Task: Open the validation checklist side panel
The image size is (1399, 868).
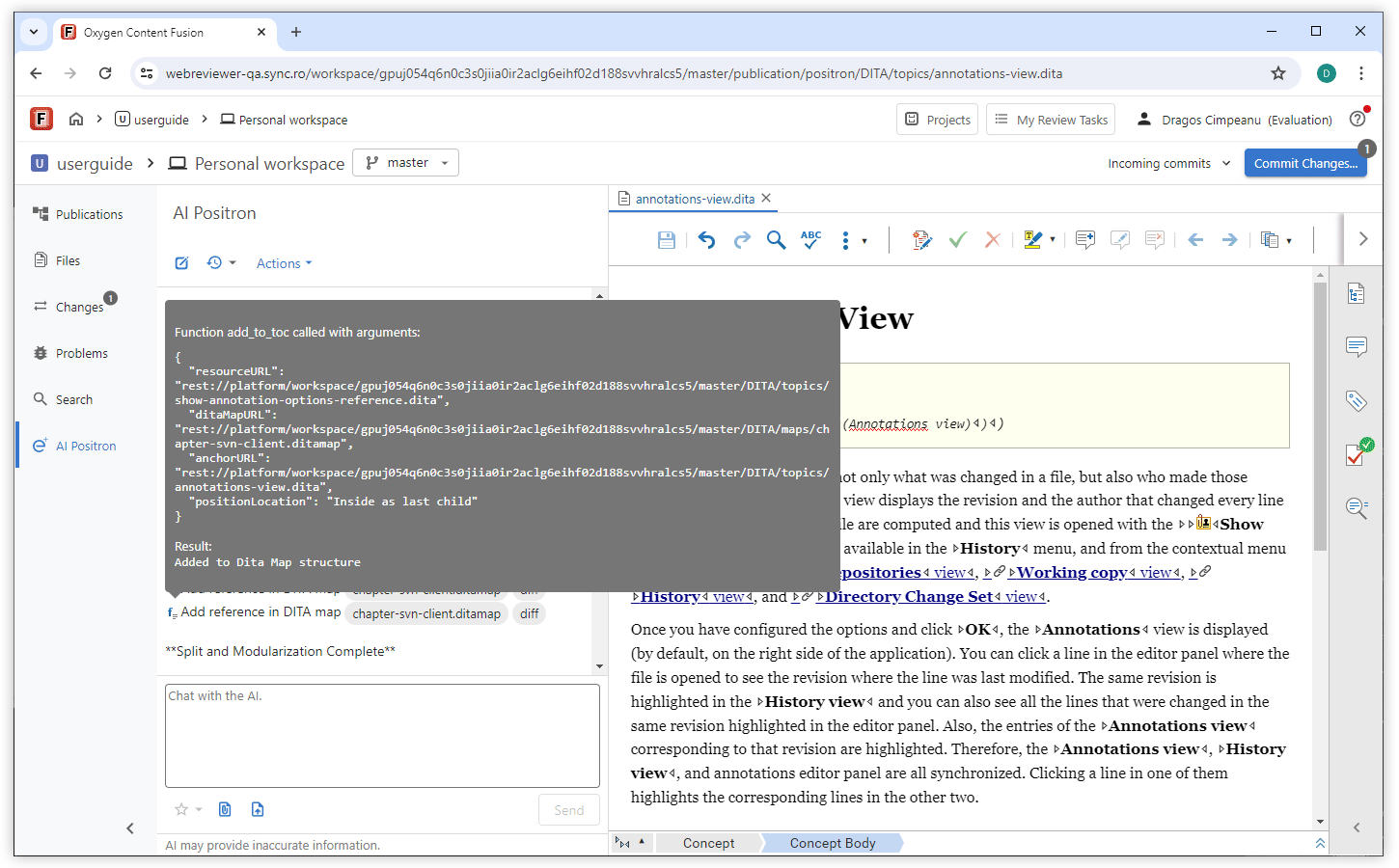Action: pos(1358,452)
